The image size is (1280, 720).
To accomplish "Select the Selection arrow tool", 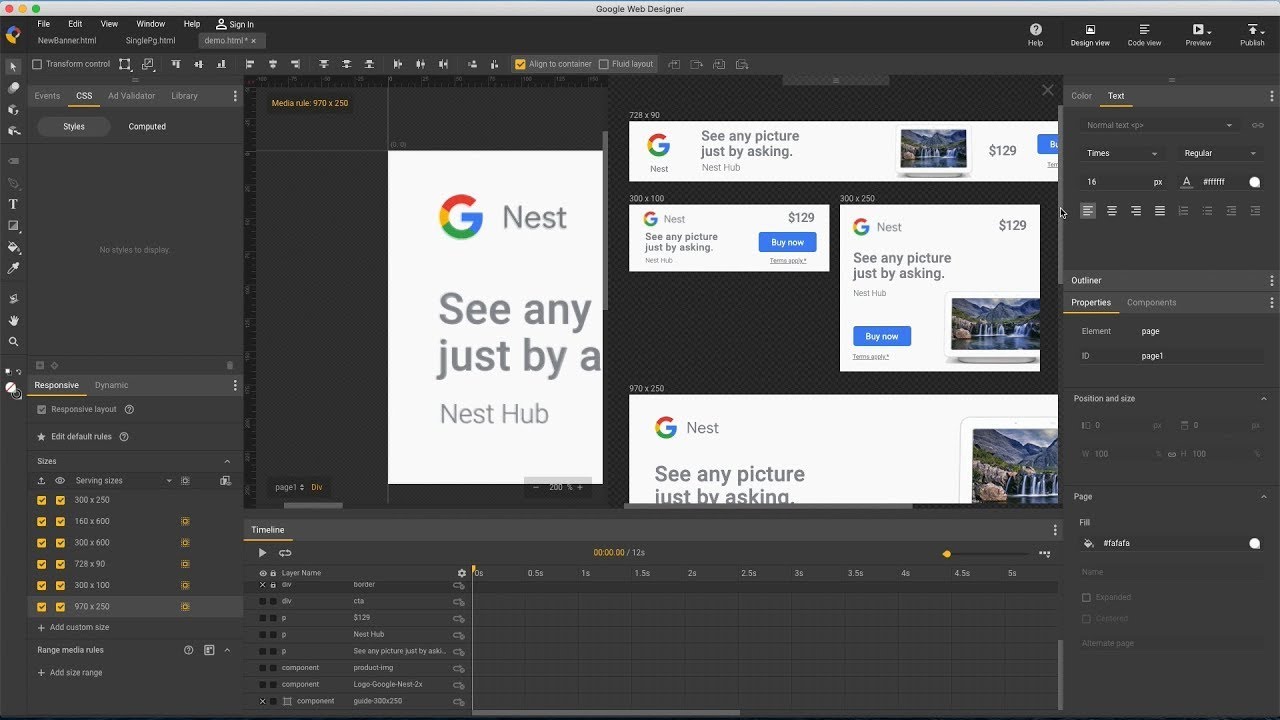I will pyautogui.click(x=13, y=66).
